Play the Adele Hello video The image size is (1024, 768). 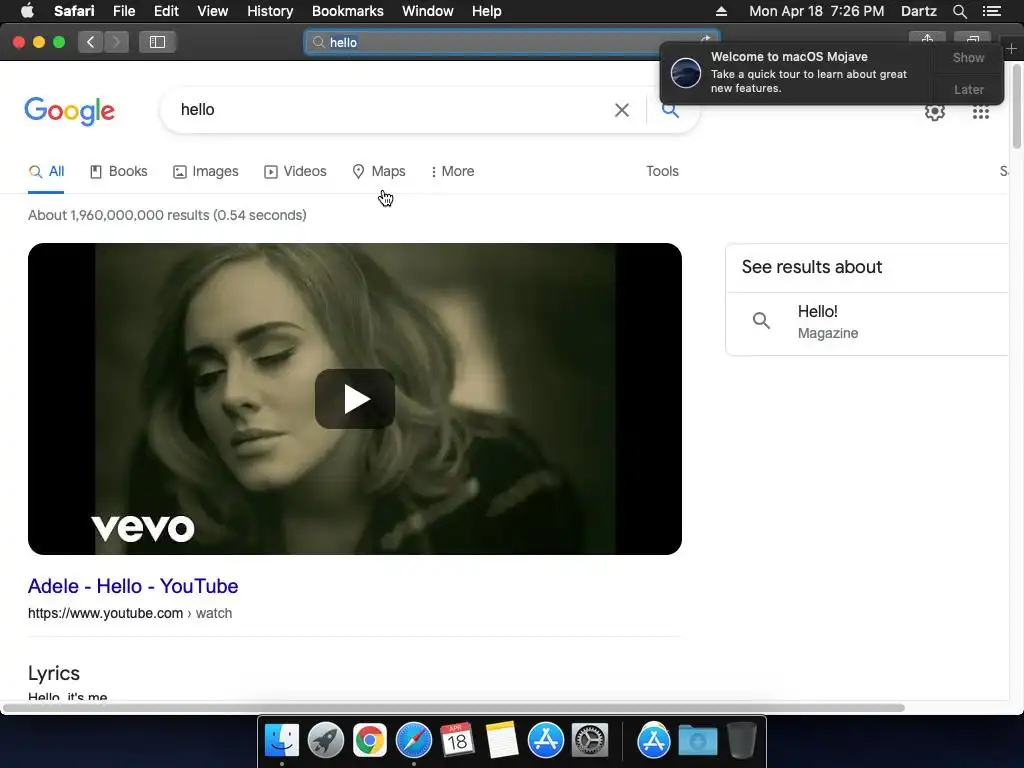point(355,399)
